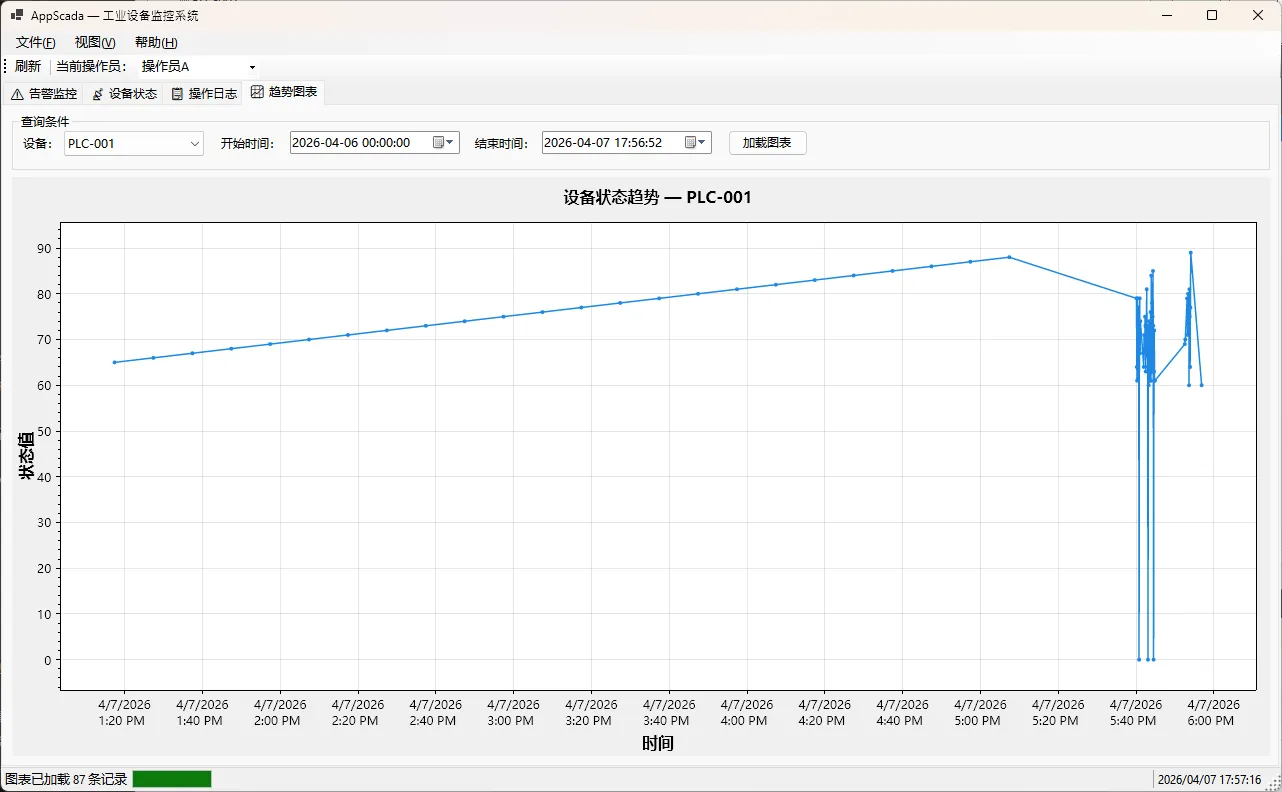Click the 刷新 toolbar button

click(28, 67)
